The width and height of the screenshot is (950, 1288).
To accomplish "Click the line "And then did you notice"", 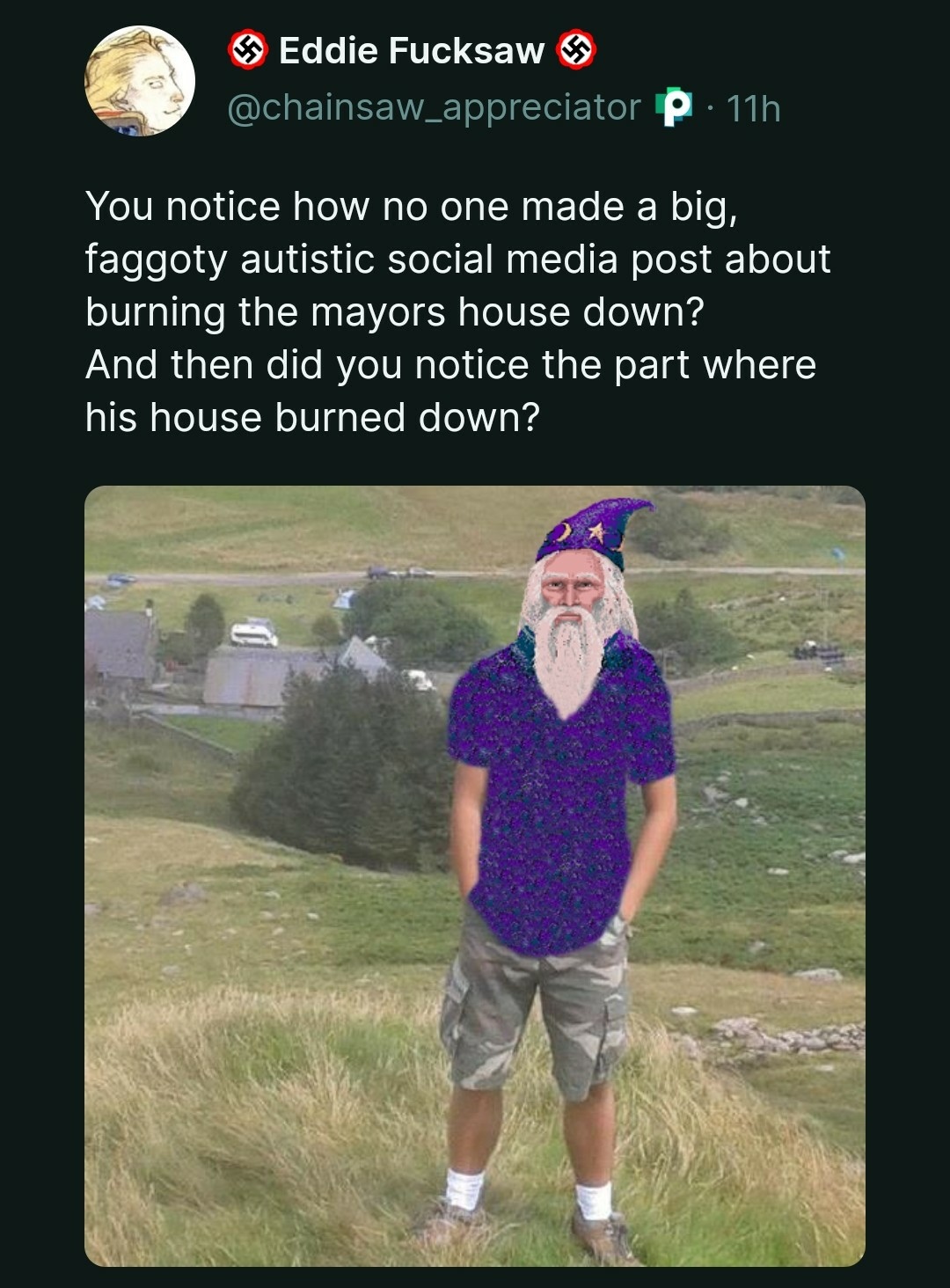I will click(450, 365).
